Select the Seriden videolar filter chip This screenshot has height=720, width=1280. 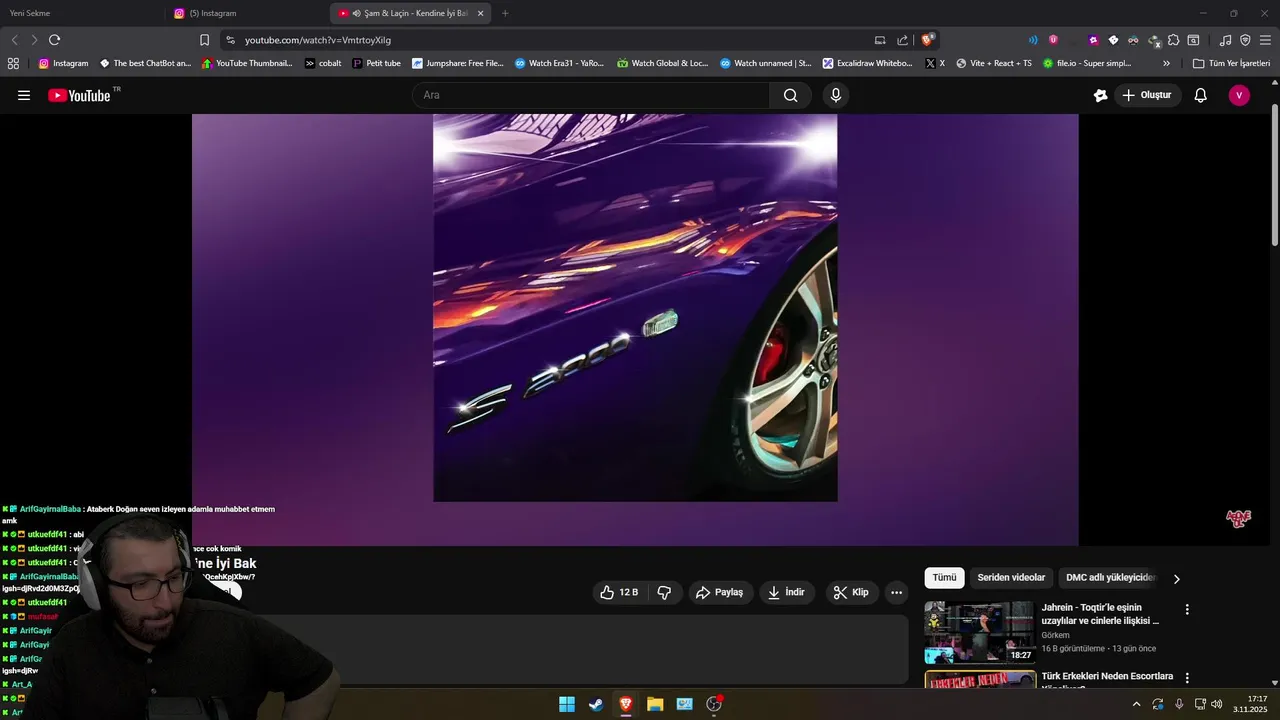click(1011, 578)
